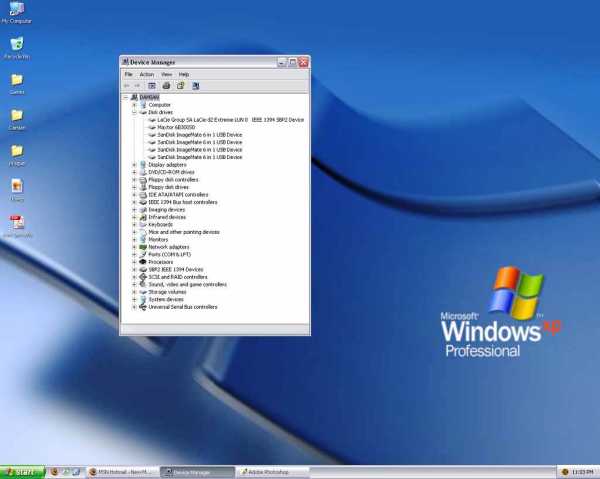Click the LaCie drive device icon

click(x=152, y=120)
